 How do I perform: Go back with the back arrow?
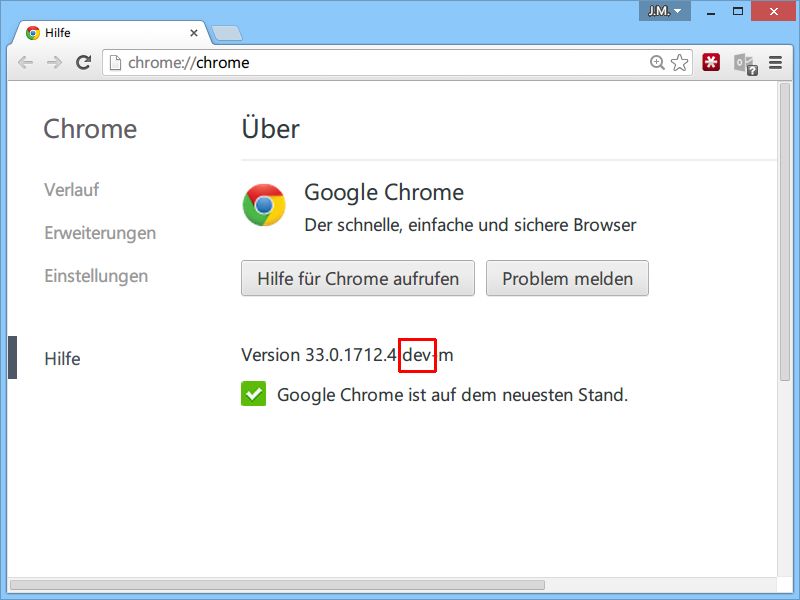tap(26, 63)
